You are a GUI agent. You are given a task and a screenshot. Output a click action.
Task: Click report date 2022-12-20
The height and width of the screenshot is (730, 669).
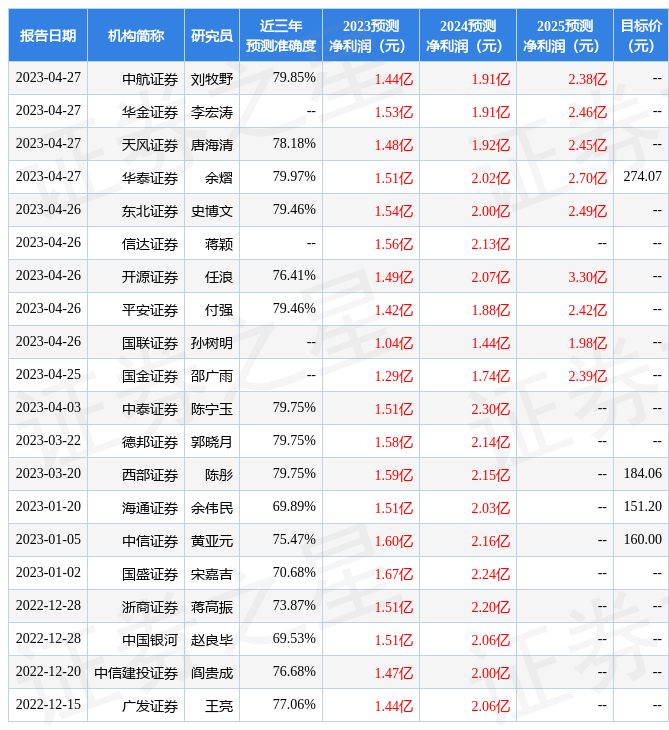click(x=48, y=672)
